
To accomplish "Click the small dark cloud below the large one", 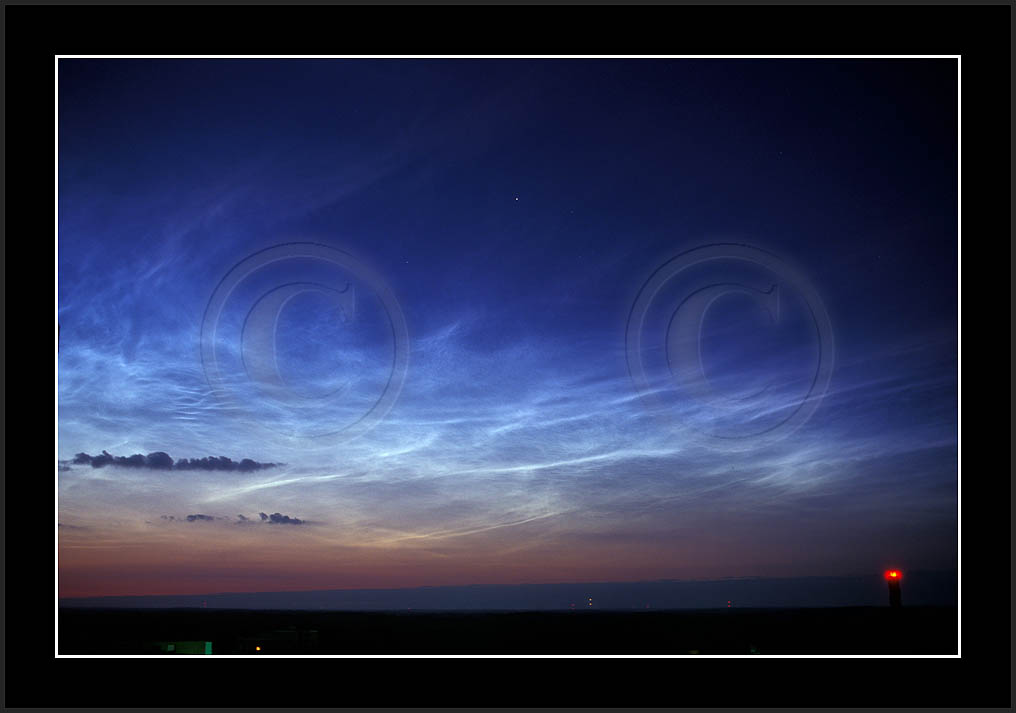I will [x=280, y=518].
